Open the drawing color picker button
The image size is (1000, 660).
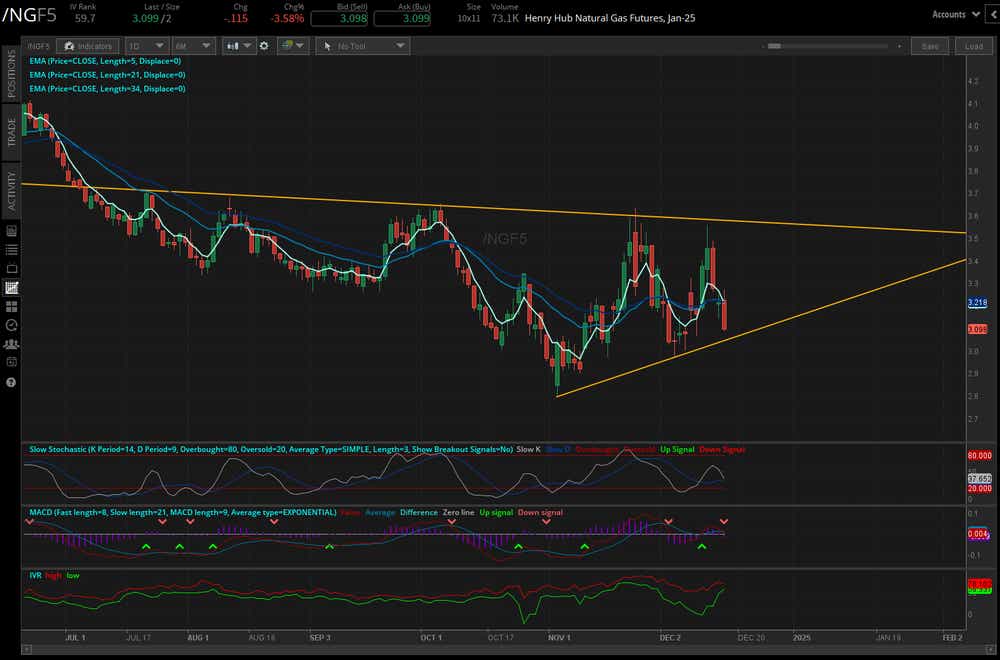[x=293, y=46]
